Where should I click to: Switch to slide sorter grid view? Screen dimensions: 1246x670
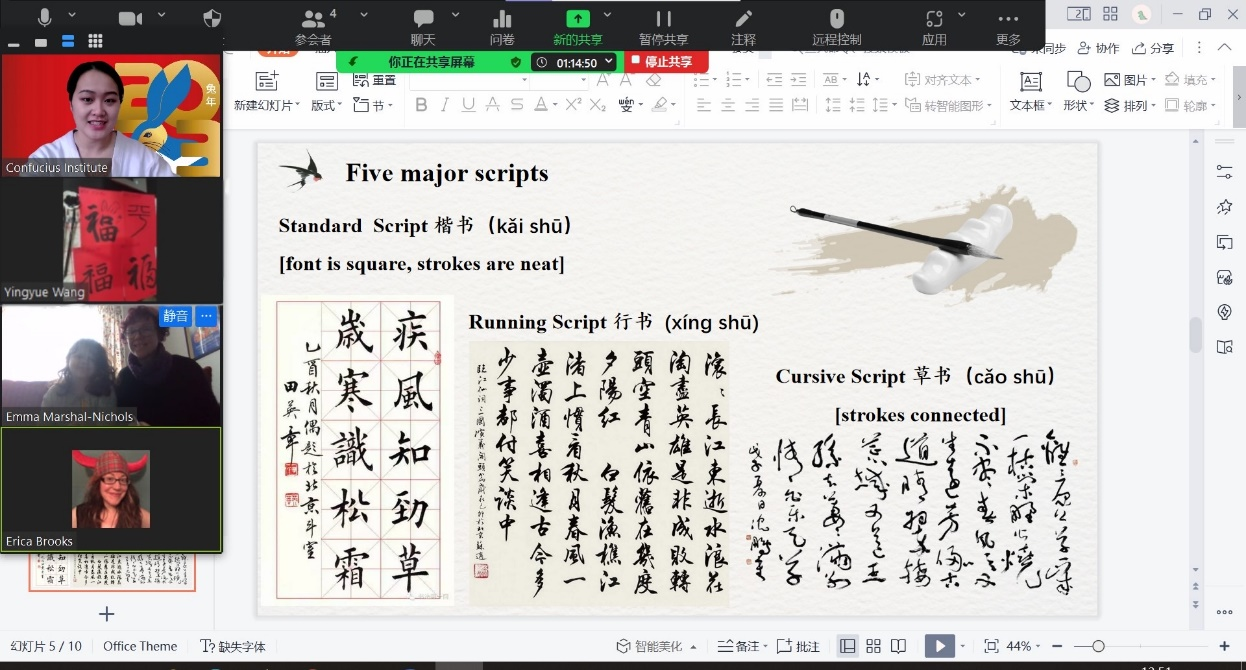873,646
